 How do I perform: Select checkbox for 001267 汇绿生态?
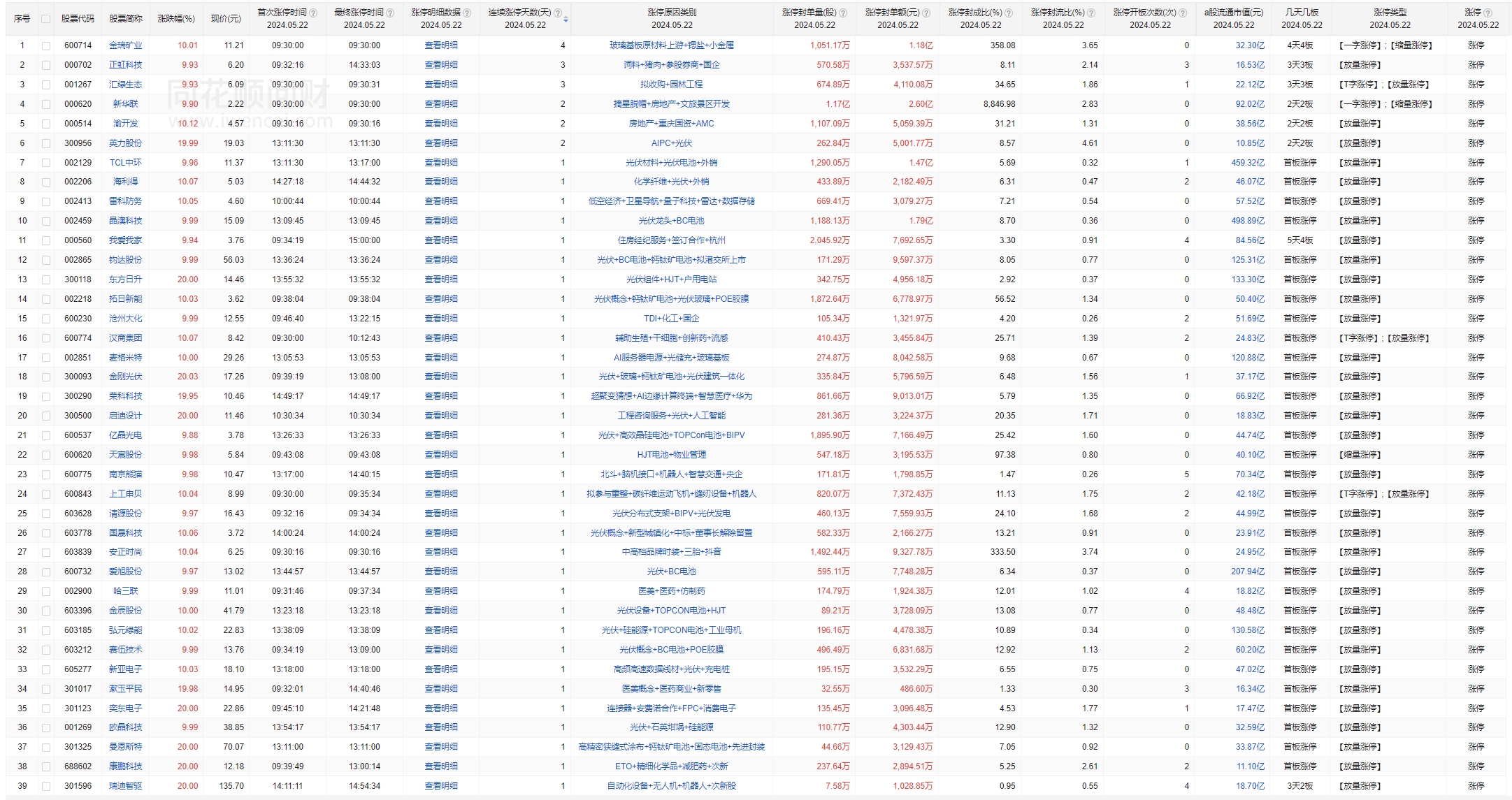(x=46, y=85)
